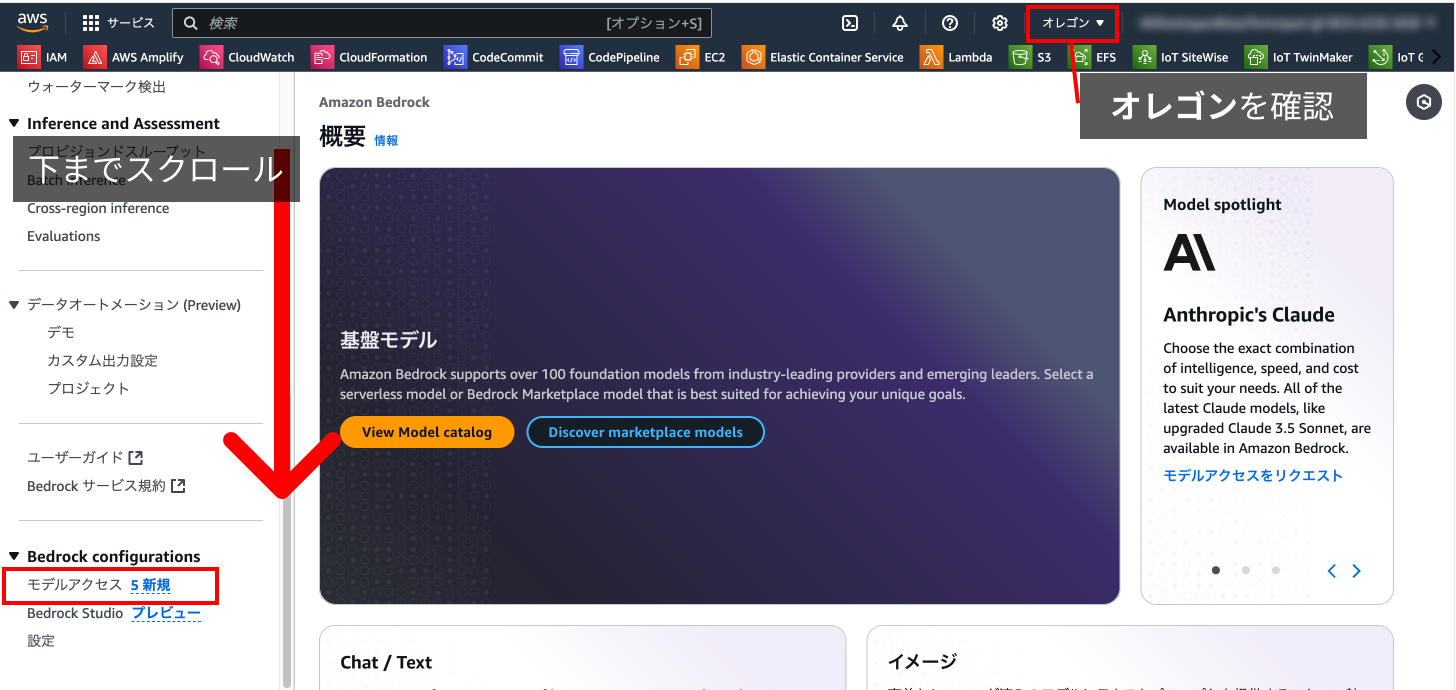Open the CloudWatch shortcut
Screen dimensions: 1456x690
(248, 57)
